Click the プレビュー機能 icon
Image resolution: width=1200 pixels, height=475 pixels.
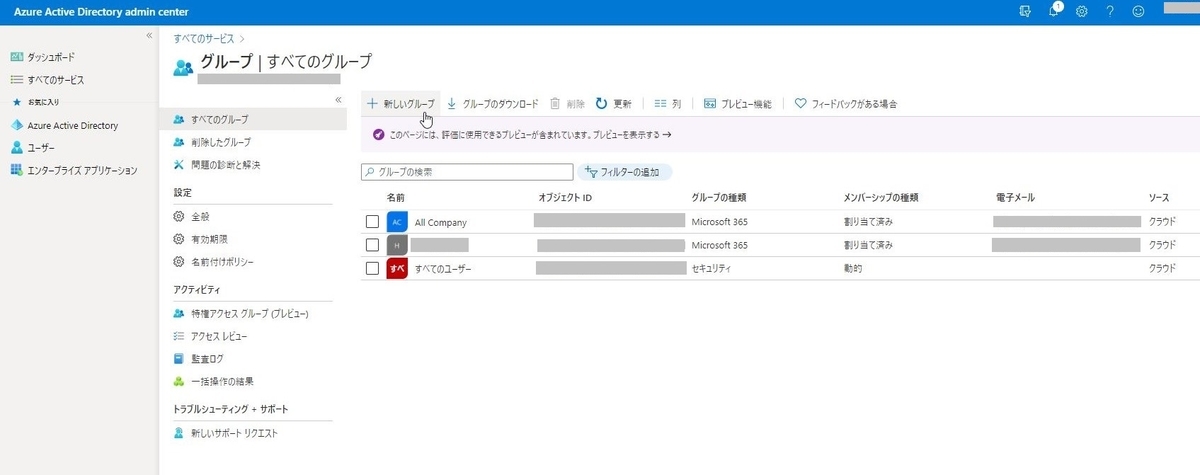(x=710, y=103)
